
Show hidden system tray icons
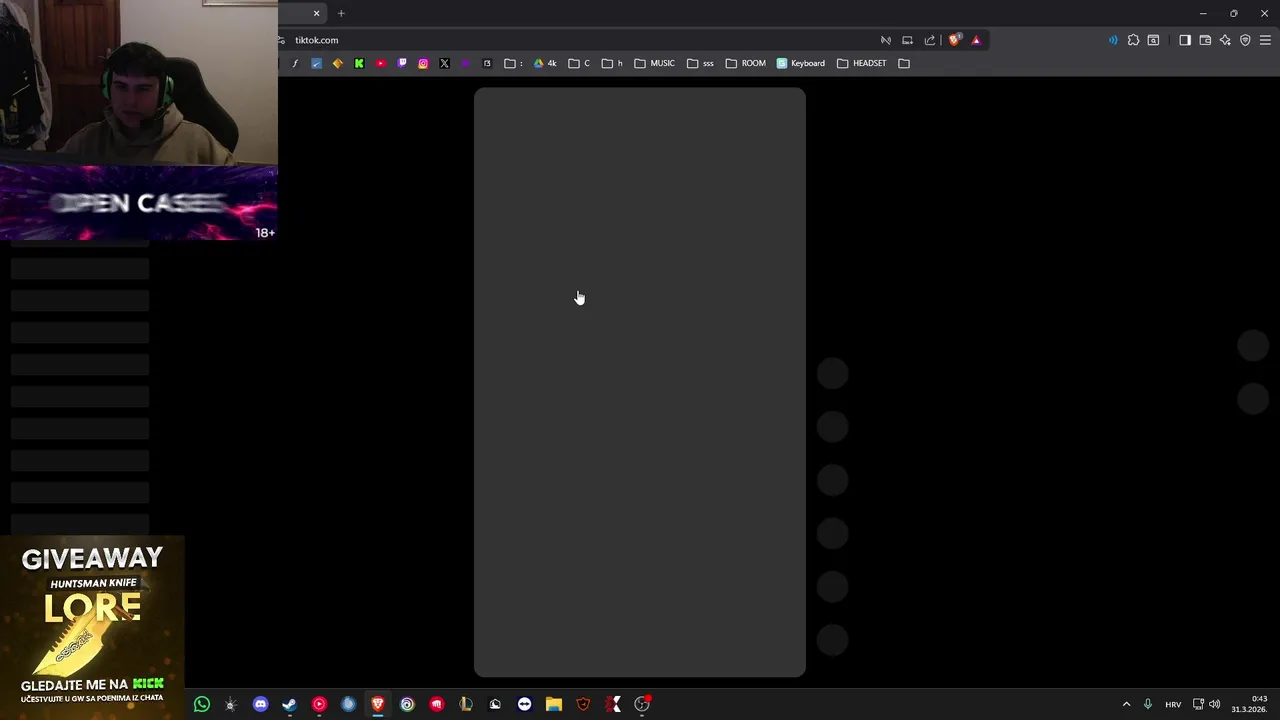pos(1126,704)
